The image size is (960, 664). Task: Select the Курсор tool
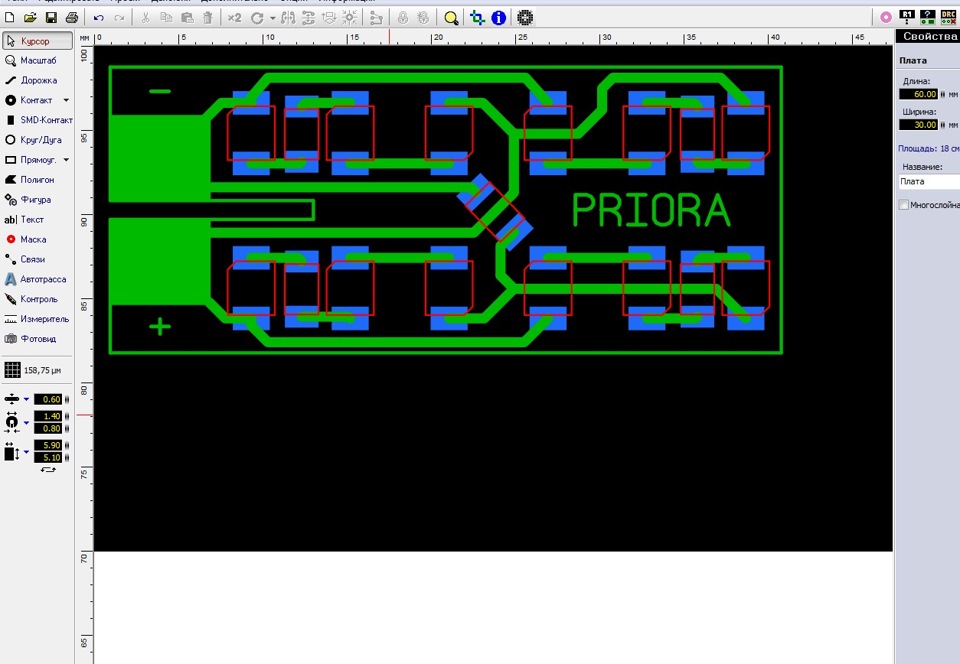pyautogui.click(x=37, y=41)
